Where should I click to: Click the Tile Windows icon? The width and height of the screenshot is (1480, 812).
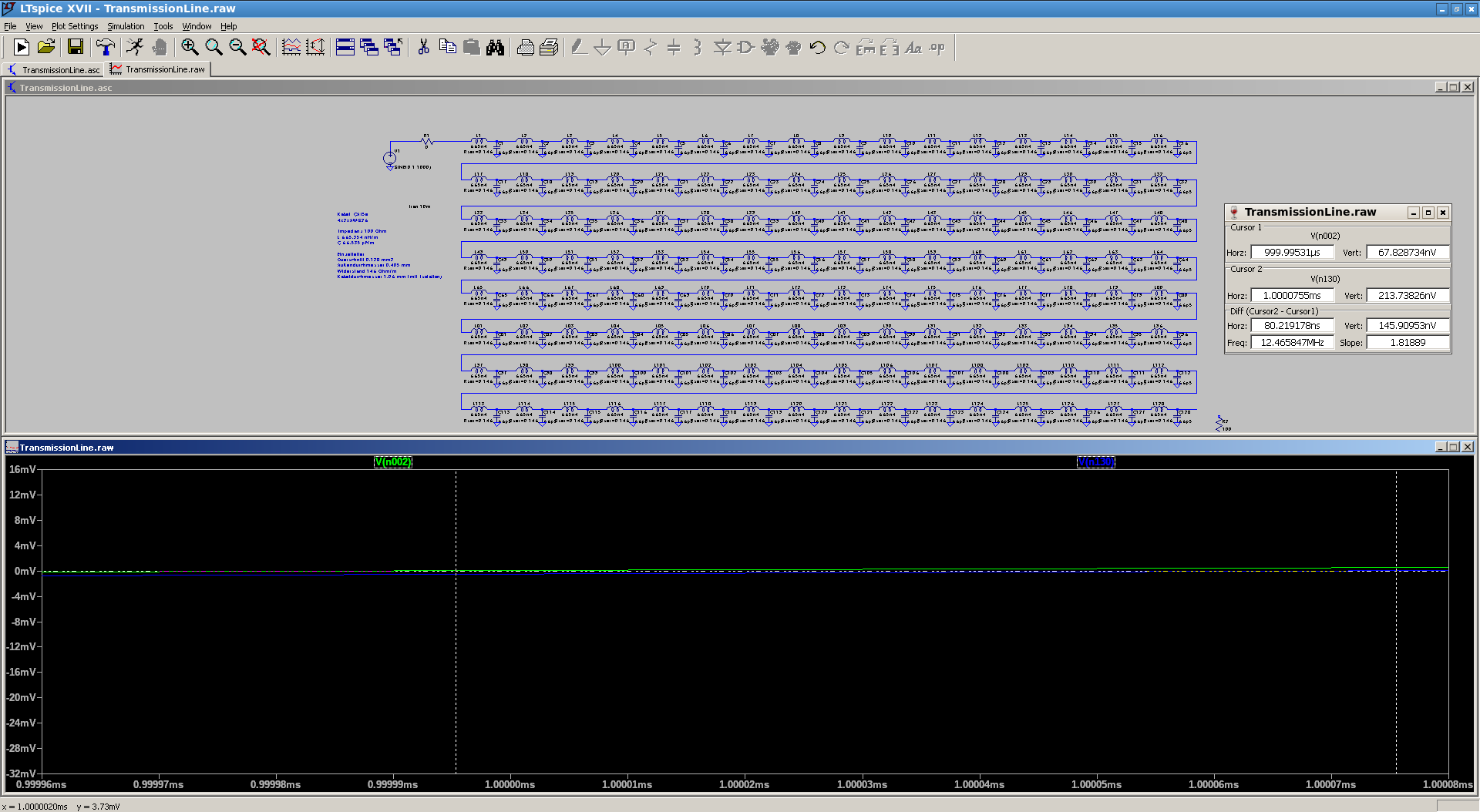click(345, 48)
